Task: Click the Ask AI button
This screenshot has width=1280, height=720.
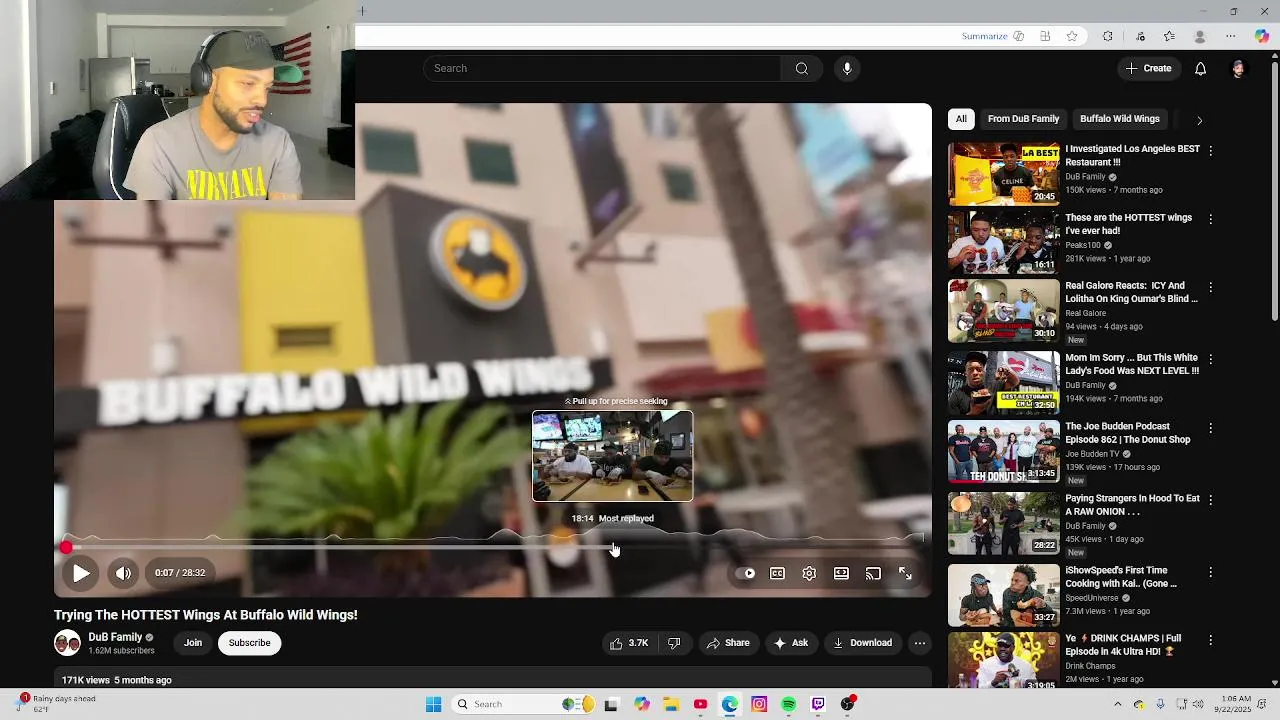Action: (790, 643)
